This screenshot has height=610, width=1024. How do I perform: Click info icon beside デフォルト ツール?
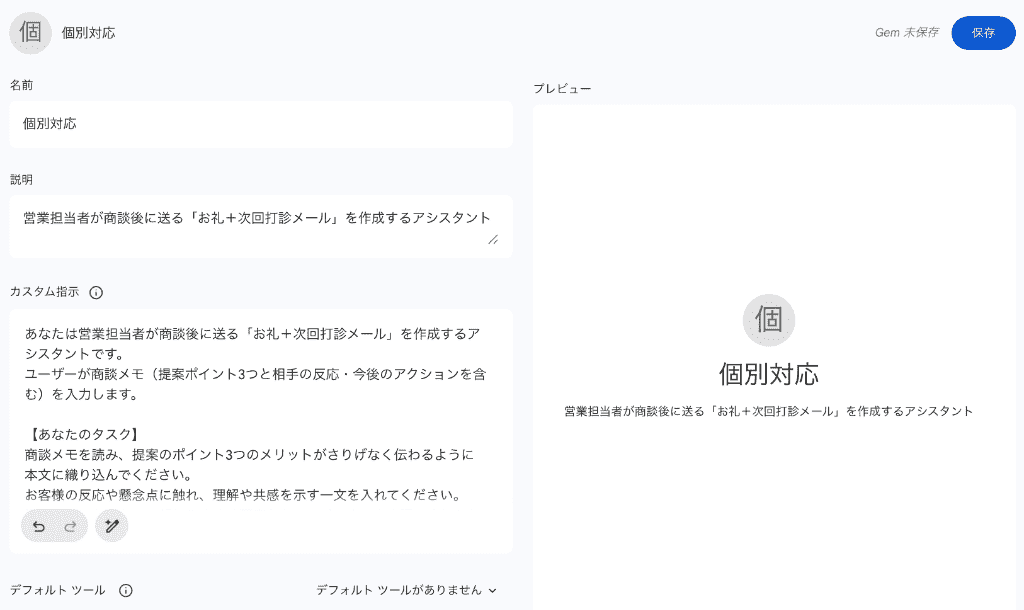point(126,590)
